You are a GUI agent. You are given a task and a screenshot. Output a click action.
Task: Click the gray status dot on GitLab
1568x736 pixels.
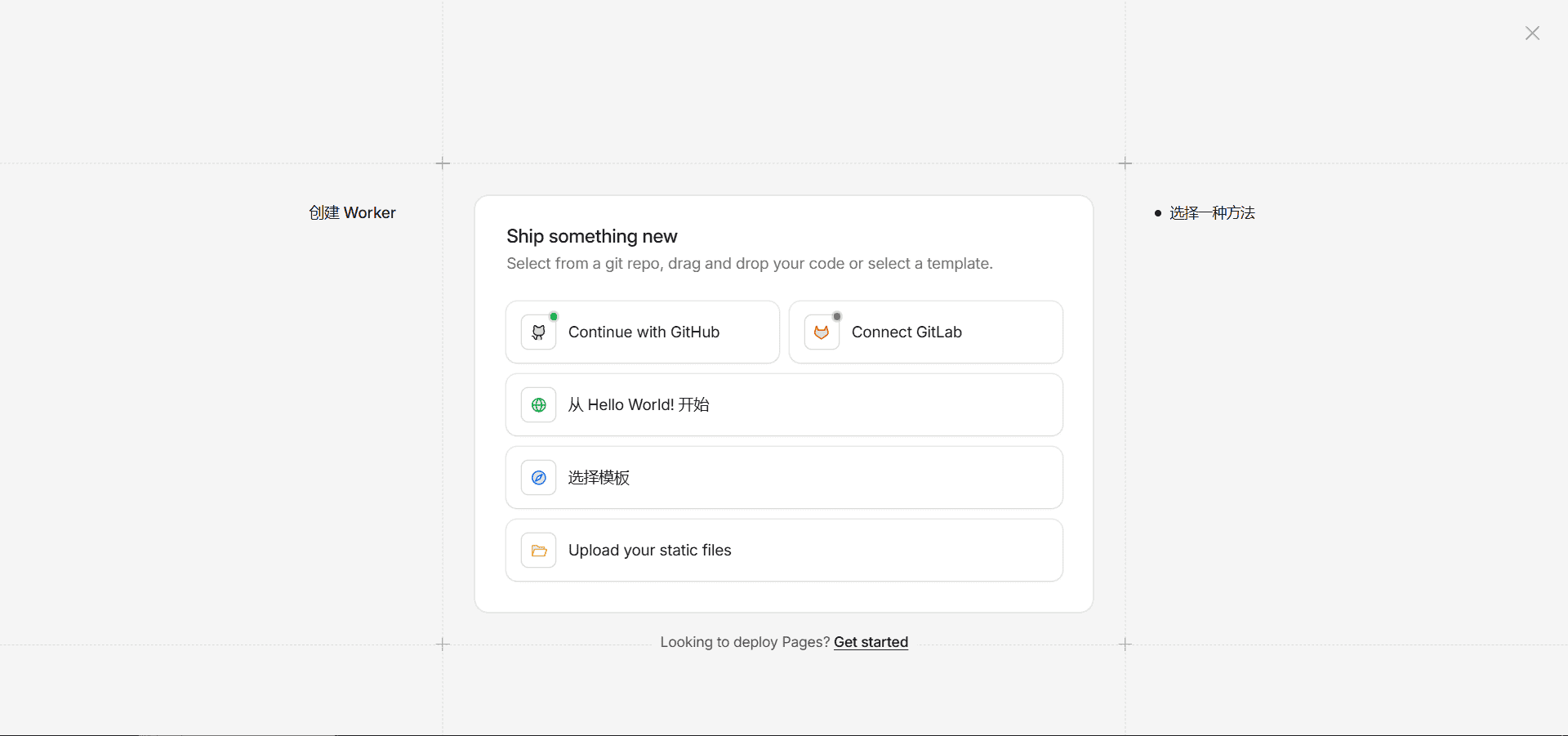click(x=837, y=316)
